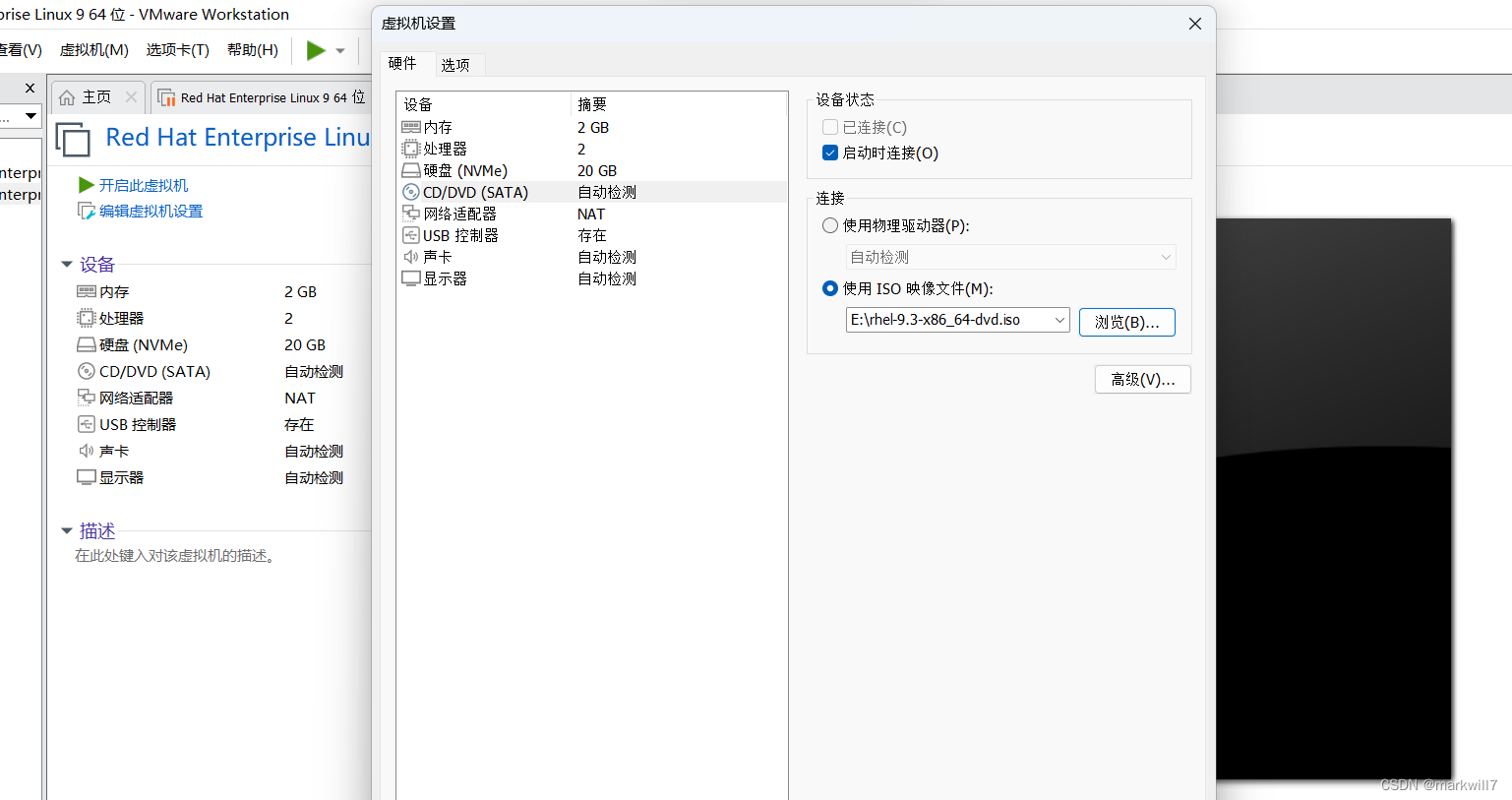
Task: Click the description text field in main window
Action: pyautogui.click(x=175, y=556)
